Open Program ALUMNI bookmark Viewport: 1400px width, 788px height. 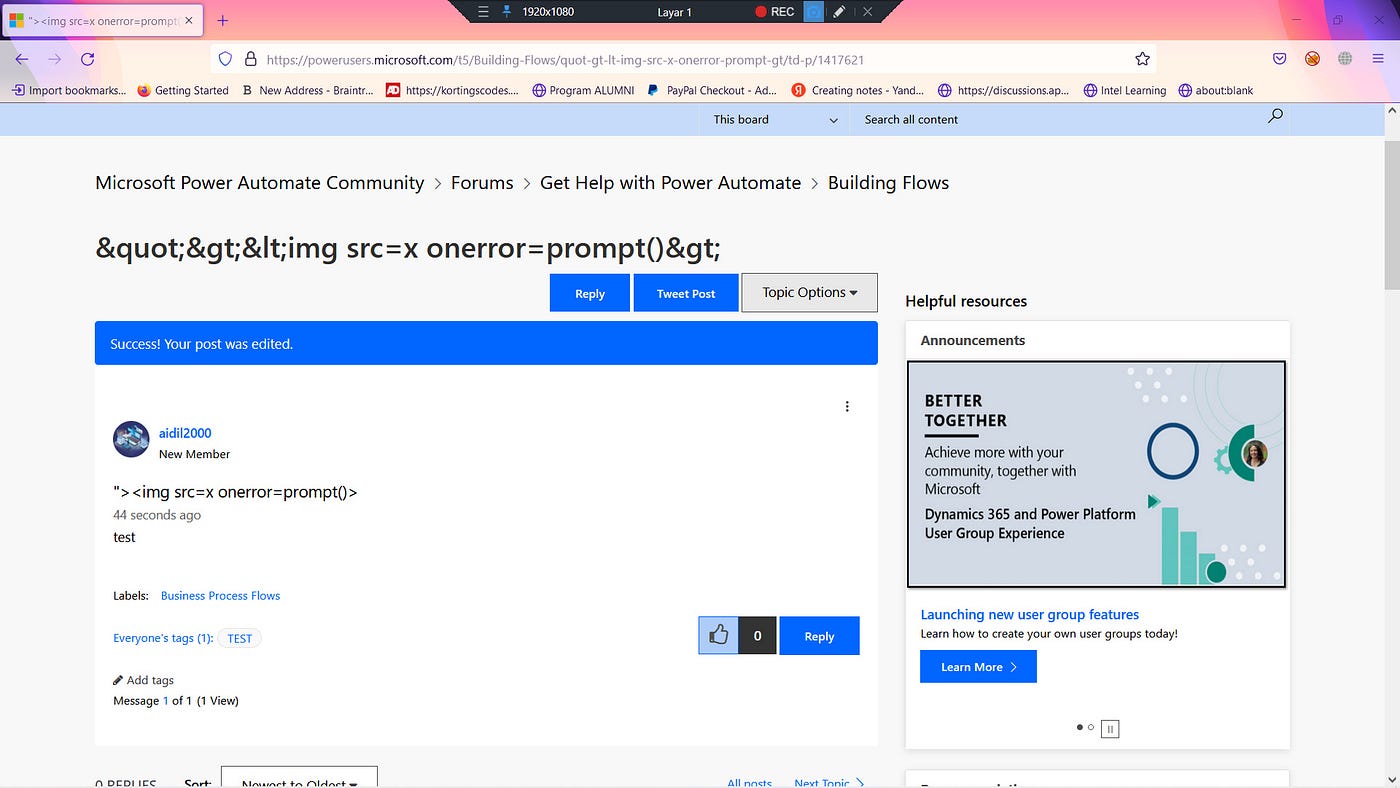(x=584, y=90)
